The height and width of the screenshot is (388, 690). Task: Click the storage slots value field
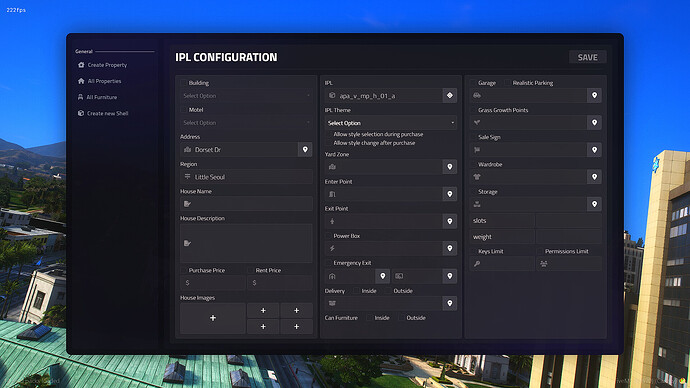tap(569, 220)
